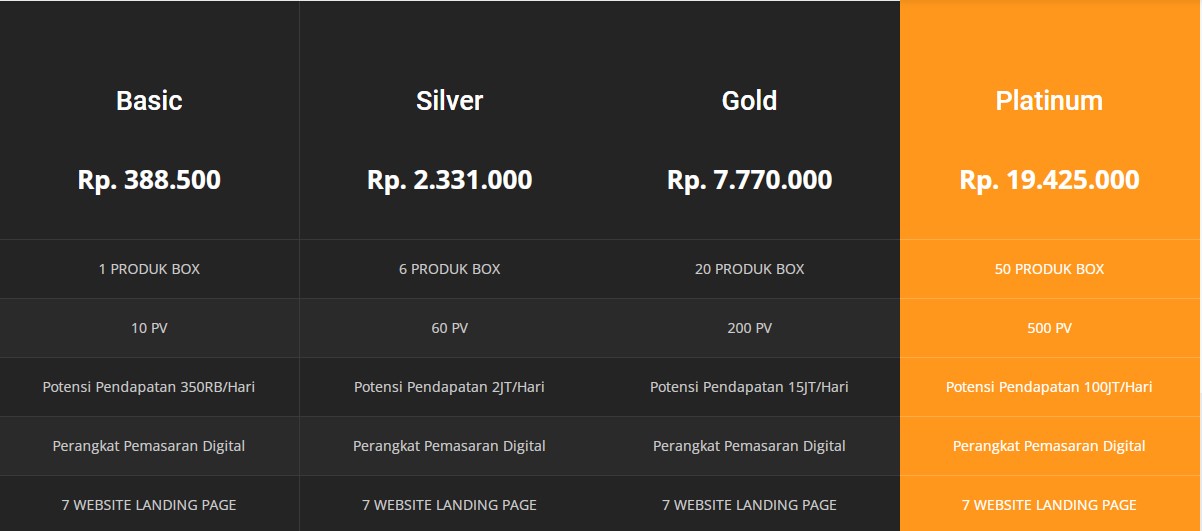Select the Basic plan heading

point(149,101)
